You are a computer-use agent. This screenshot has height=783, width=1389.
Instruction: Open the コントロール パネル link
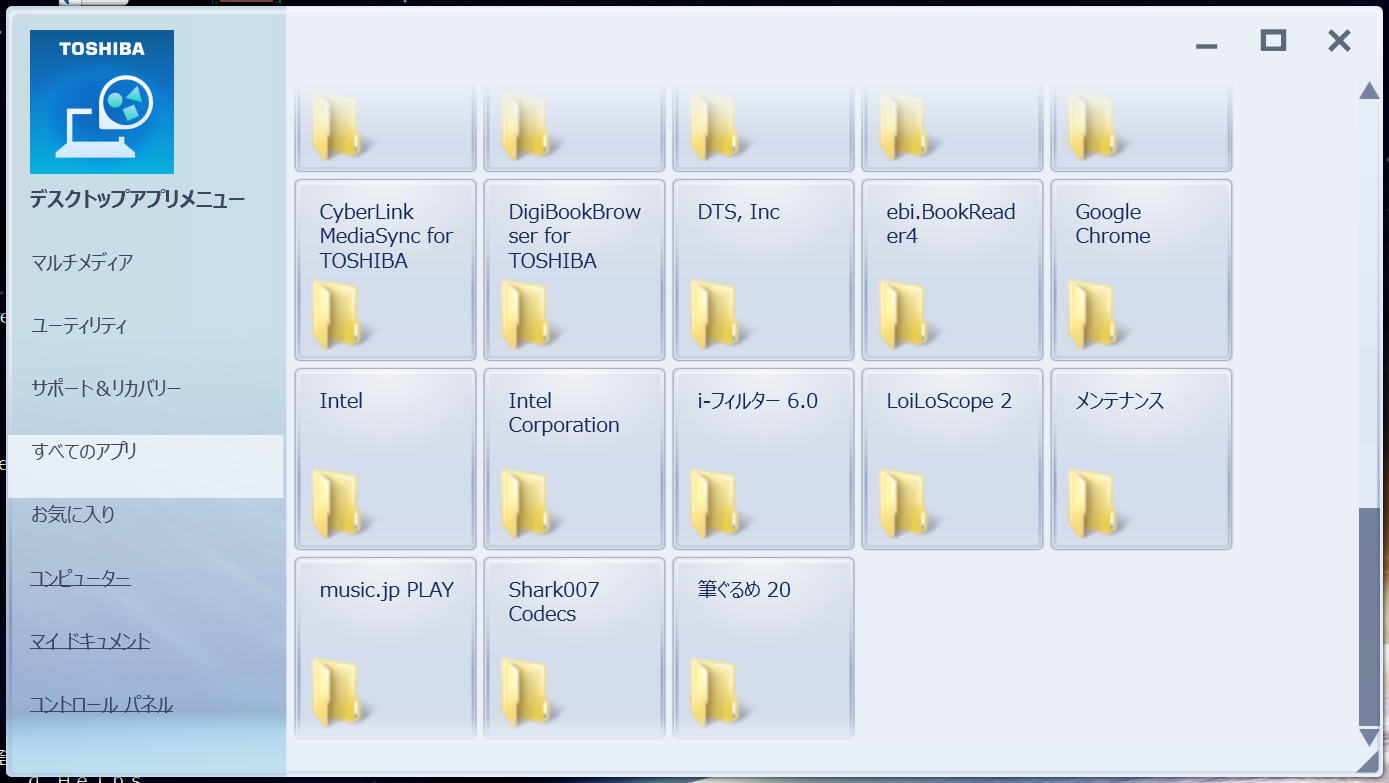(x=101, y=704)
